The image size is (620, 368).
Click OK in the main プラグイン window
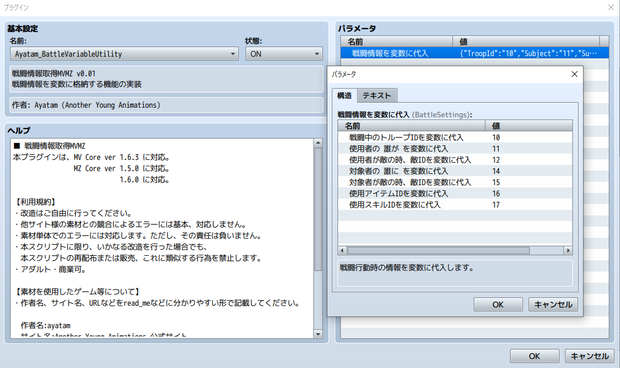click(x=534, y=356)
